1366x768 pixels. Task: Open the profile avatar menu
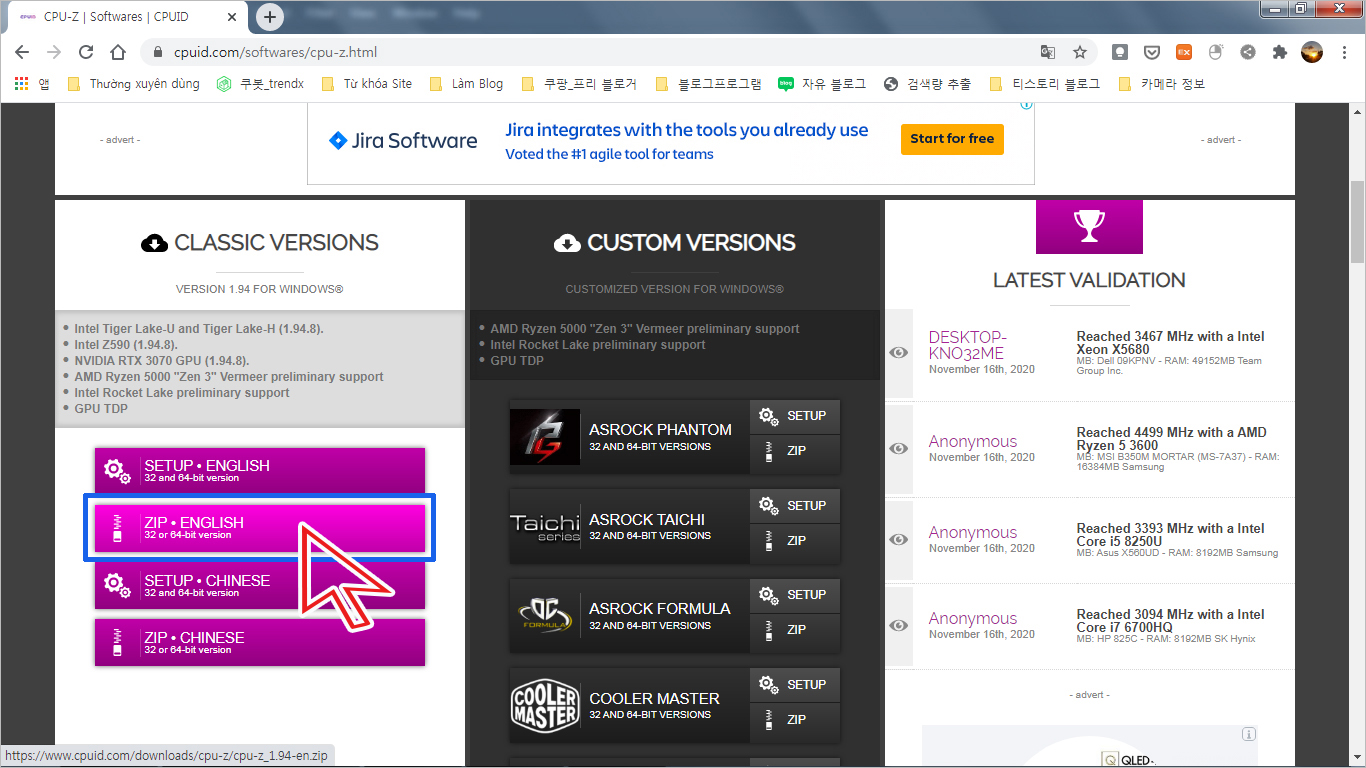[1312, 52]
